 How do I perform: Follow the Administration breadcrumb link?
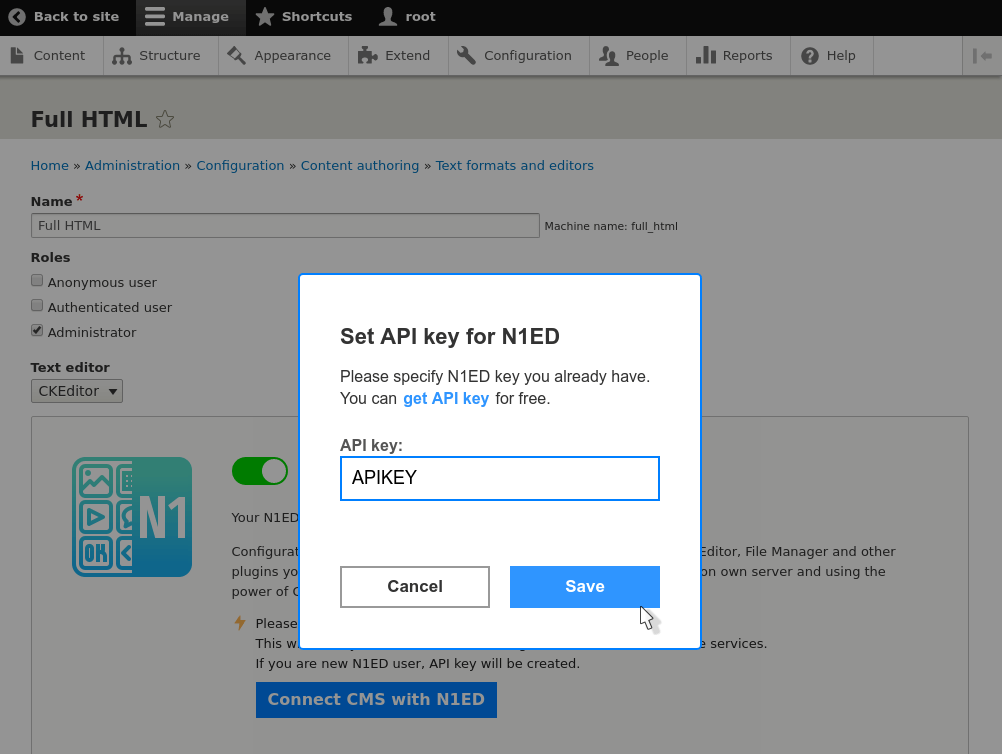(132, 165)
